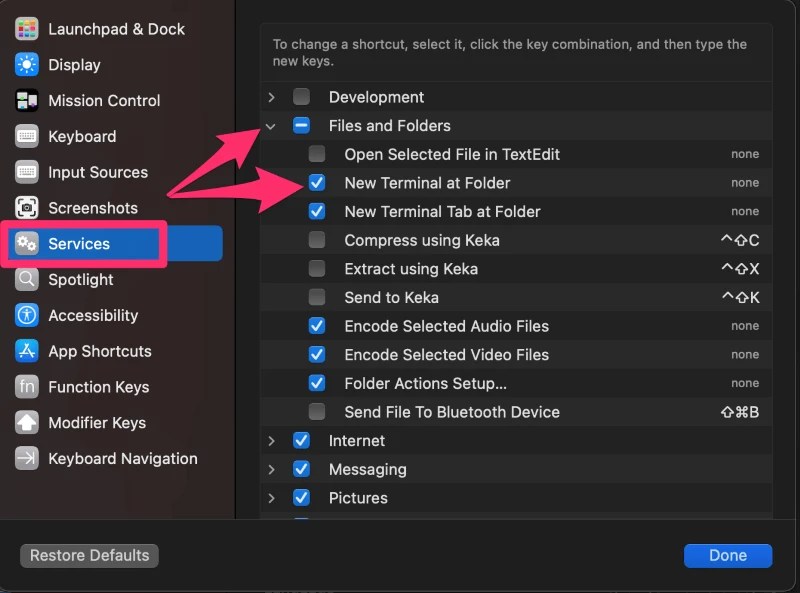Disable New Terminal at Folder

(x=317, y=183)
